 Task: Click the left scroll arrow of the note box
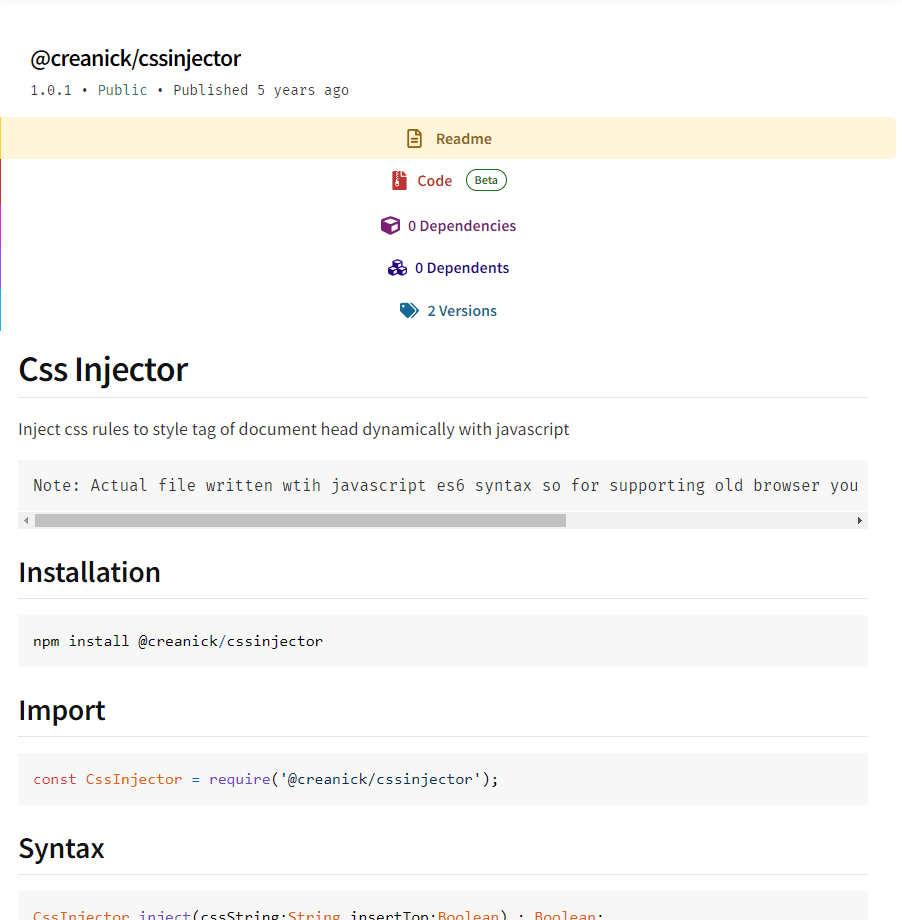(25, 519)
